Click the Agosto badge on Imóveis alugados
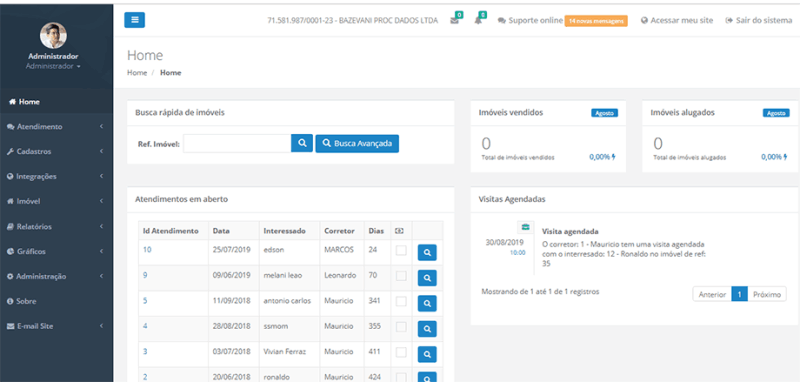 (x=776, y=113)
